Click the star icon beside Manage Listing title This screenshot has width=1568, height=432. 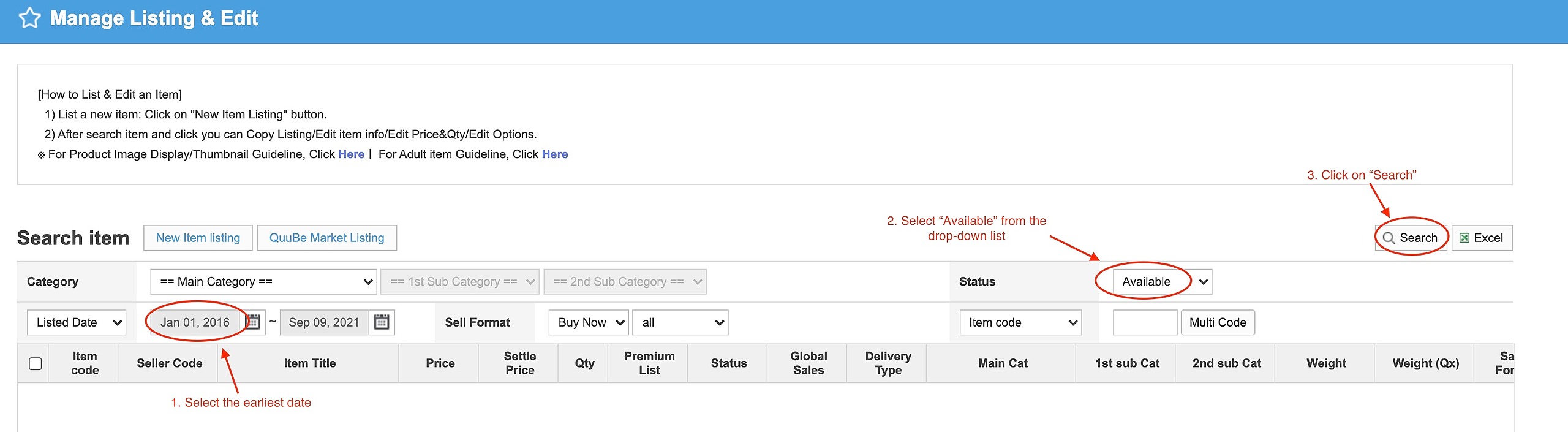pyautogui.click(x=29, y=18)
